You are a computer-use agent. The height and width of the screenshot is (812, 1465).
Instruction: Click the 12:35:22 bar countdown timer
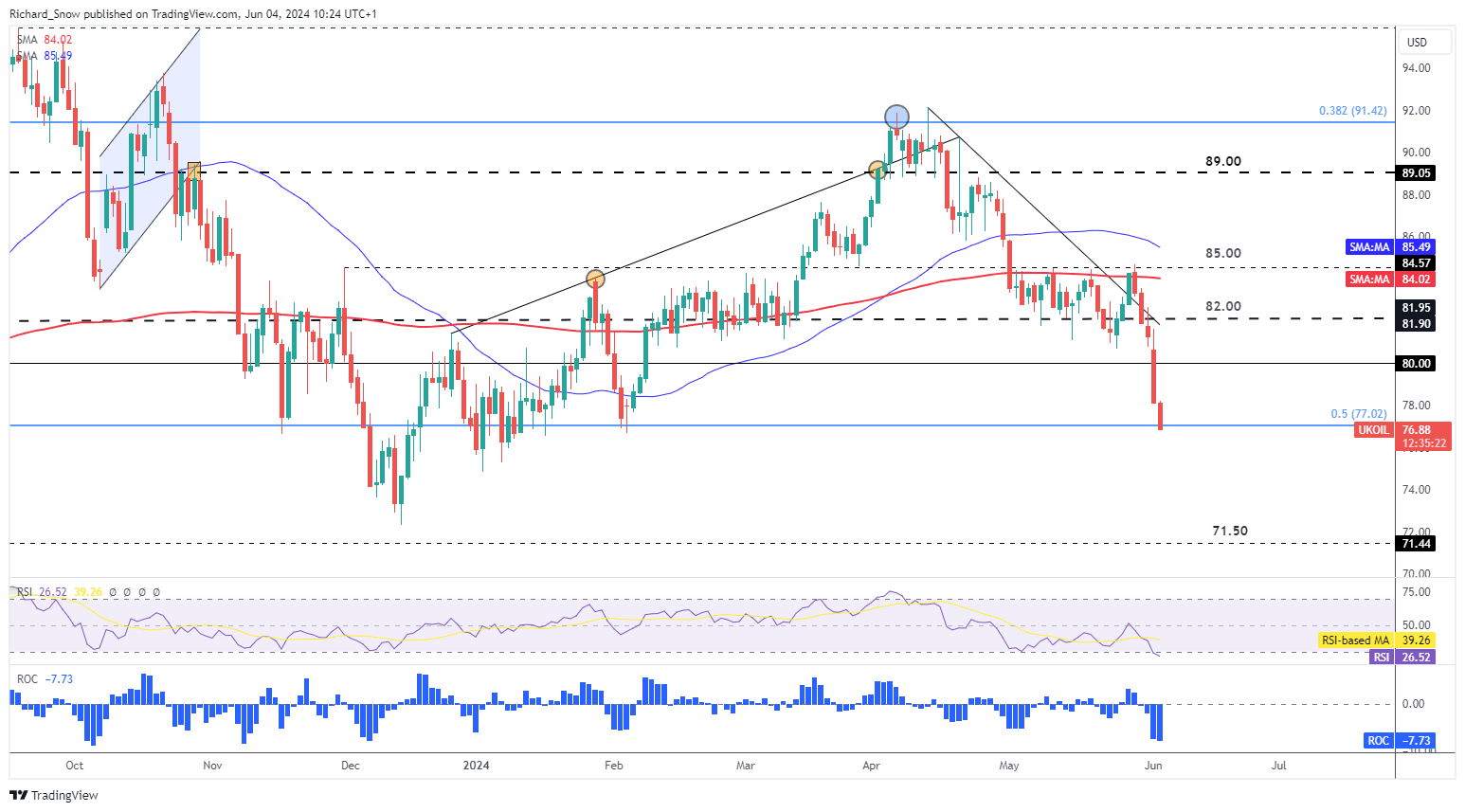point(1424,443)
